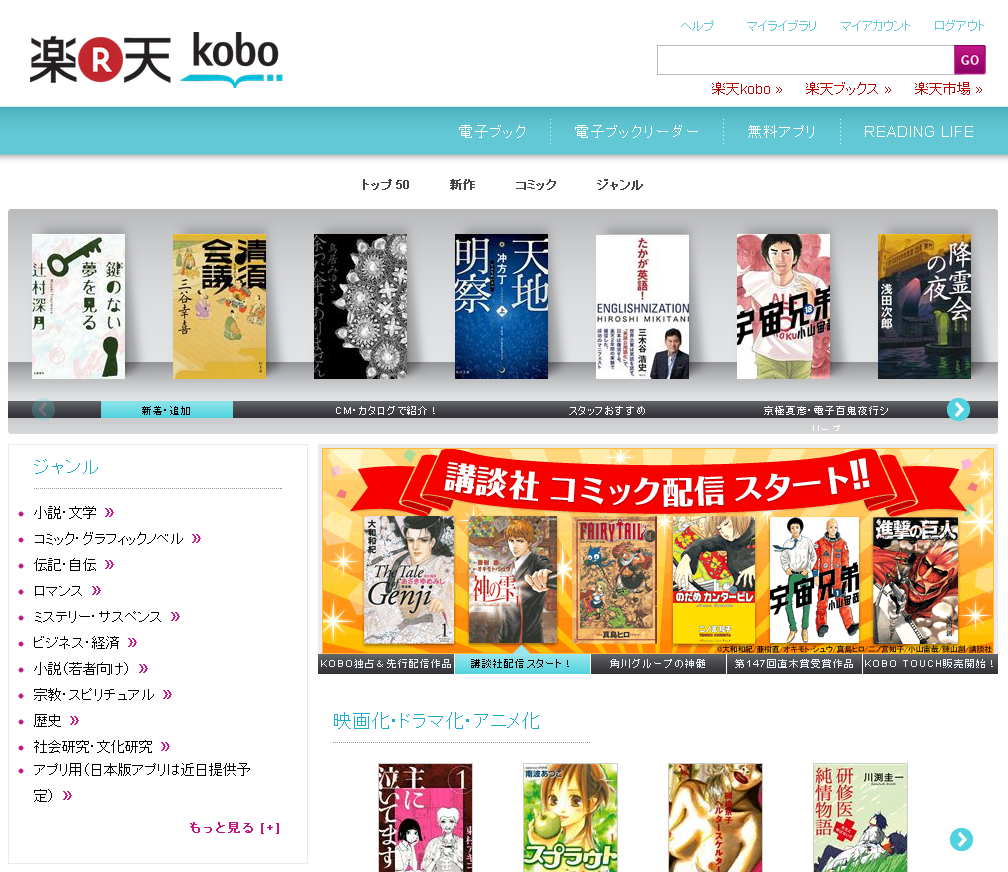
Task: Go to the トップ 50 tab
Action: click(385, 185)
